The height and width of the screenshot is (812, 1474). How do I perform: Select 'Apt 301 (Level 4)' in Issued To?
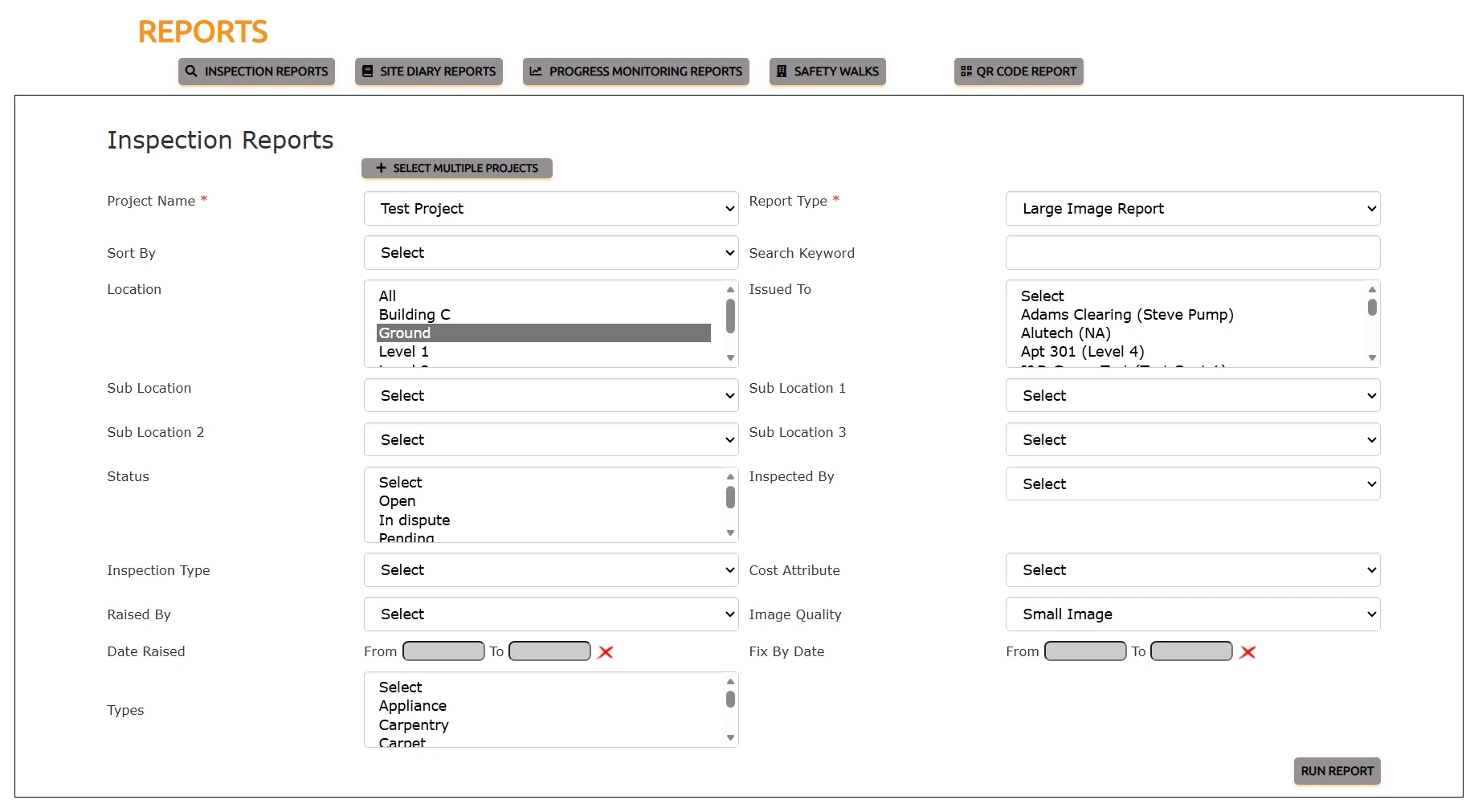[x=1186, y=352]
